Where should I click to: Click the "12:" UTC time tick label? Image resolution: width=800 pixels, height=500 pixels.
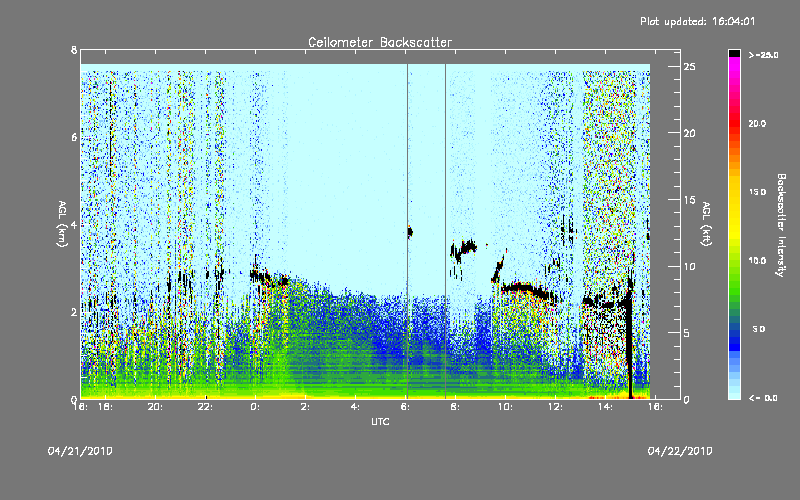click(x=555, y=407)
